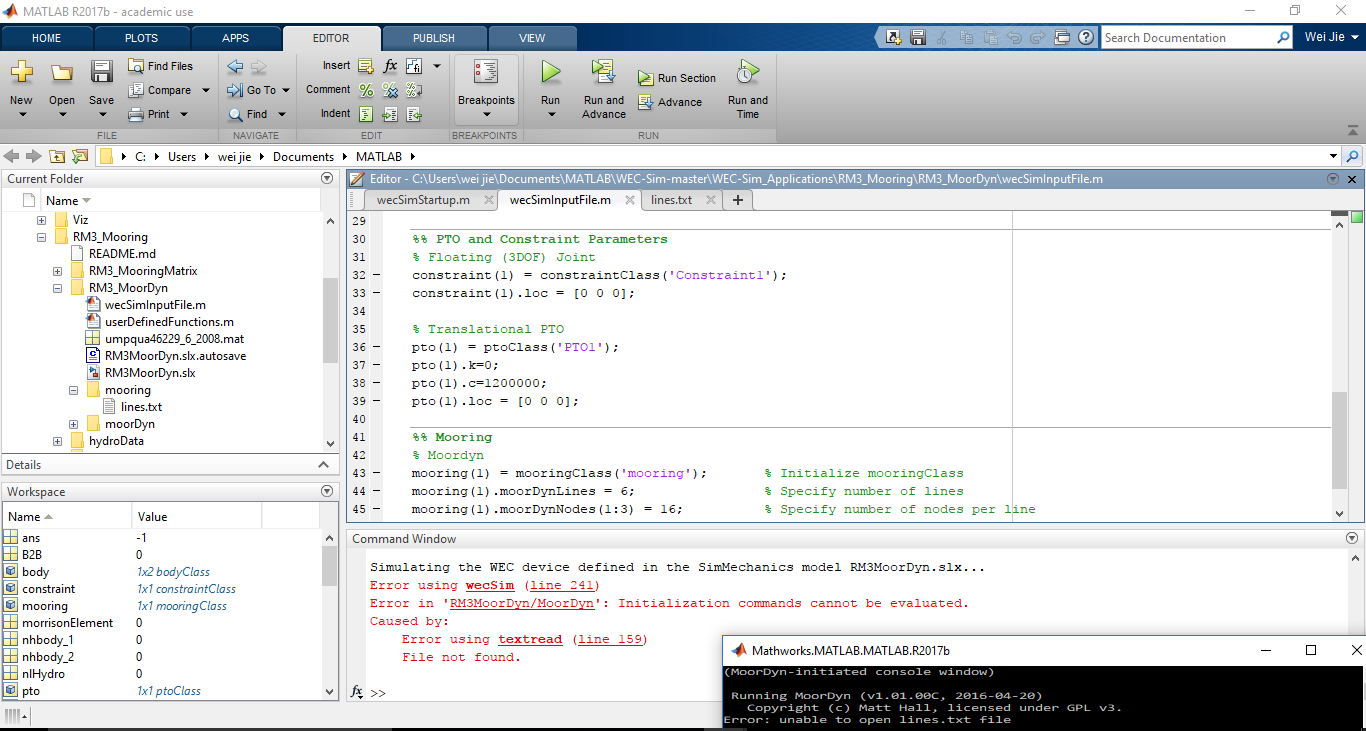Go up one folder level icon
This screenshot has width=1366, height=731.
(55, 157)
